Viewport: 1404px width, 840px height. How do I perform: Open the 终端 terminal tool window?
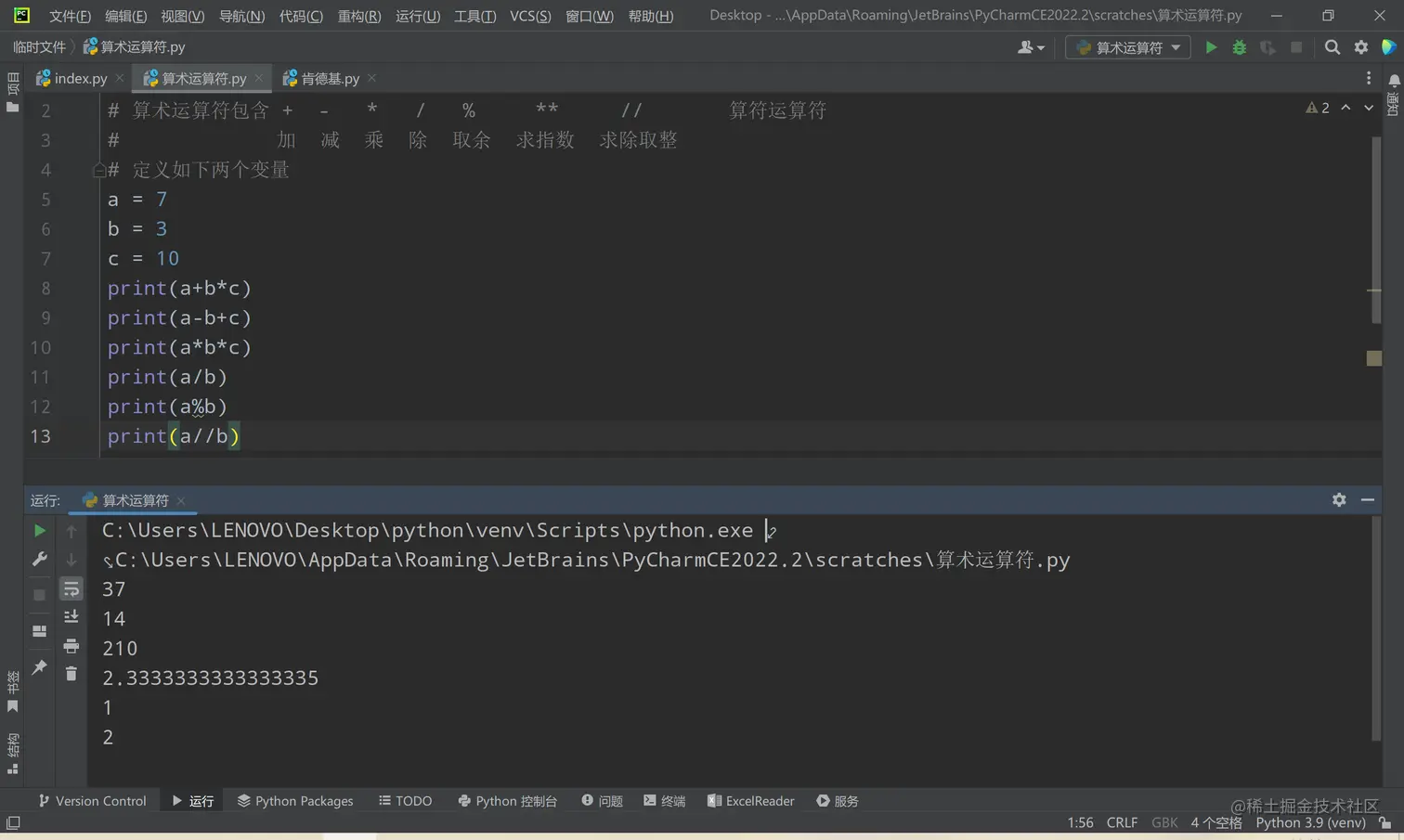click(x=665, y=801)
